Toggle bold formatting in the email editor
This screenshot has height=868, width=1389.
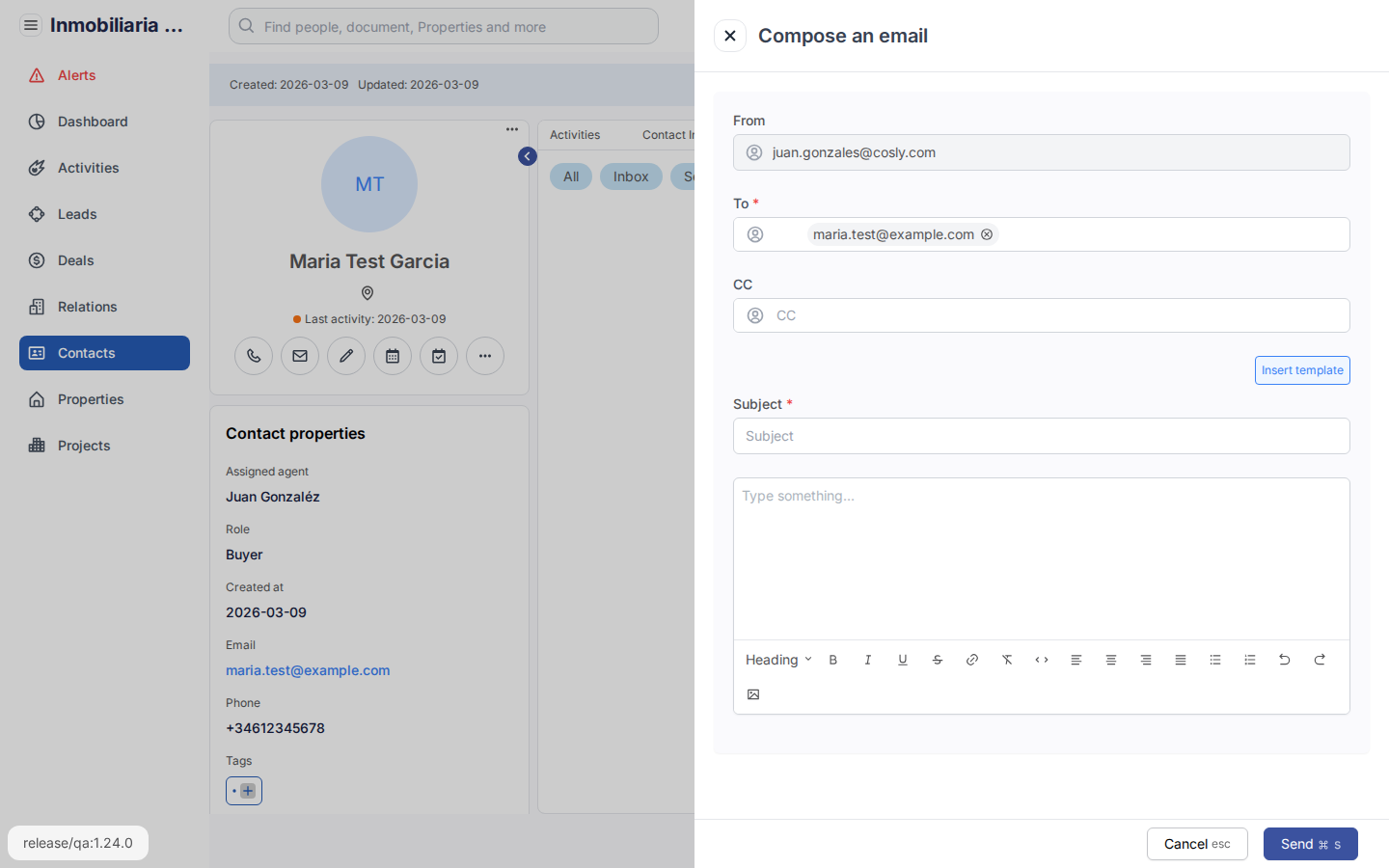833,660
